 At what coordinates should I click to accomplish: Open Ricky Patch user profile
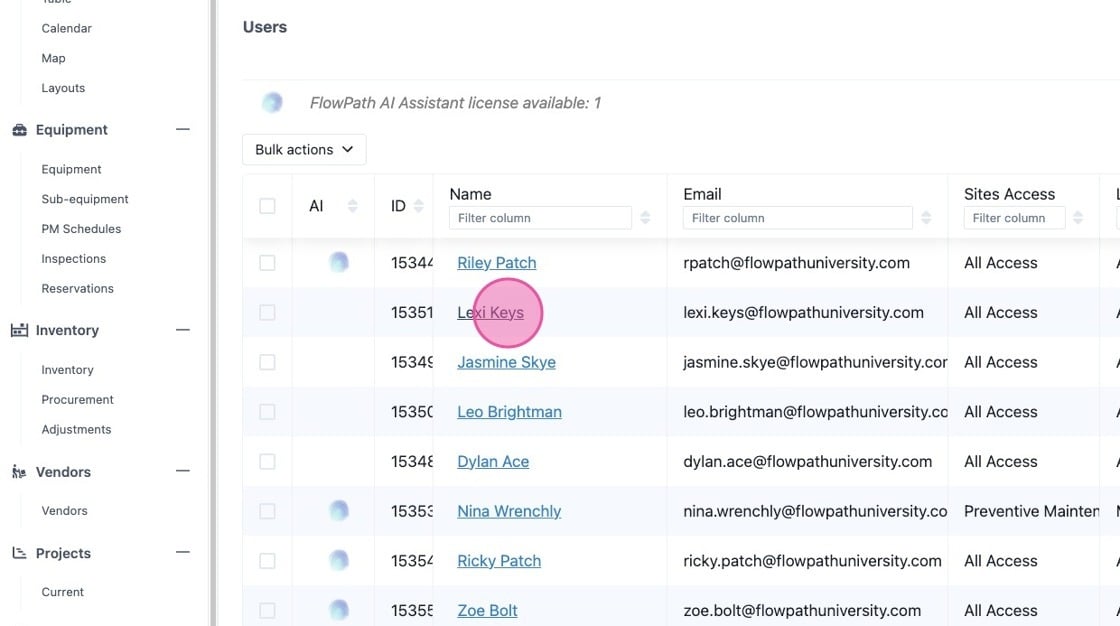[499, 561]
